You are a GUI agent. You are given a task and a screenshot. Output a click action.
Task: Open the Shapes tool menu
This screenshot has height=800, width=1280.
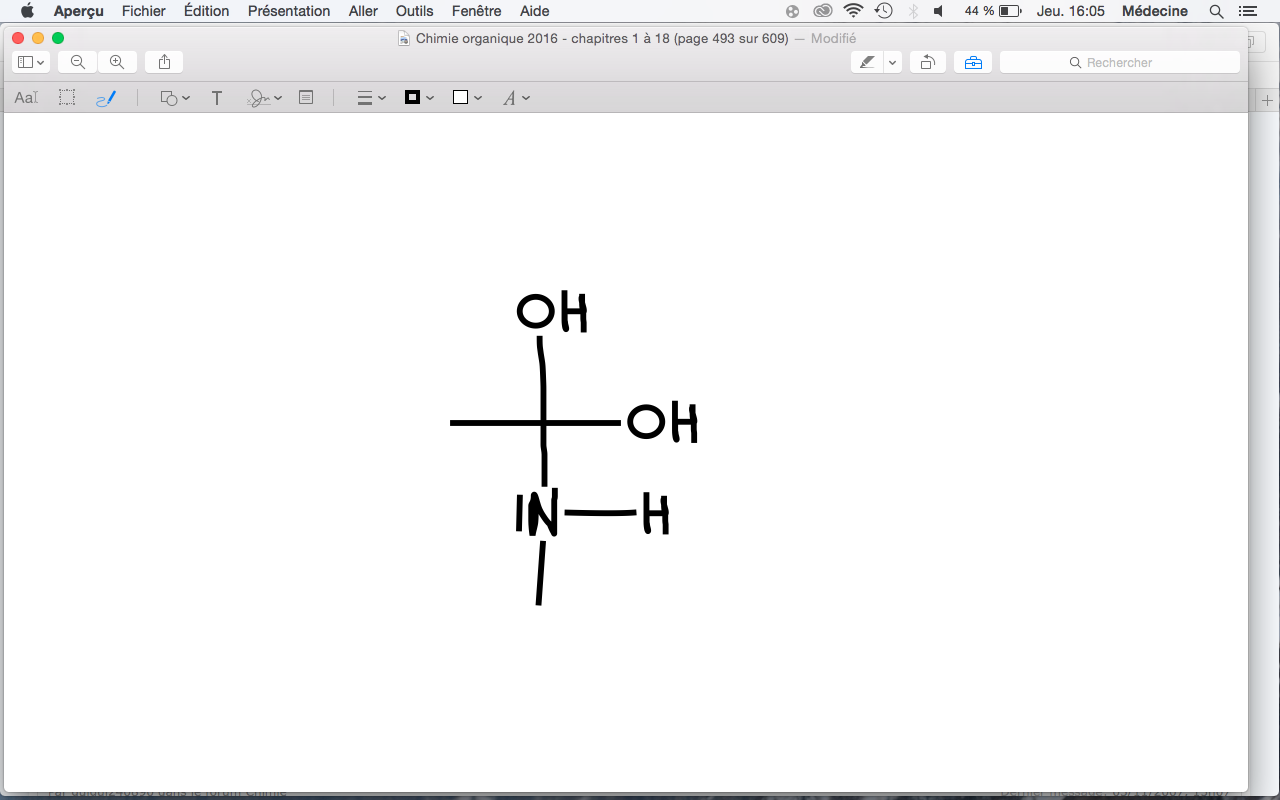(175, 98)
